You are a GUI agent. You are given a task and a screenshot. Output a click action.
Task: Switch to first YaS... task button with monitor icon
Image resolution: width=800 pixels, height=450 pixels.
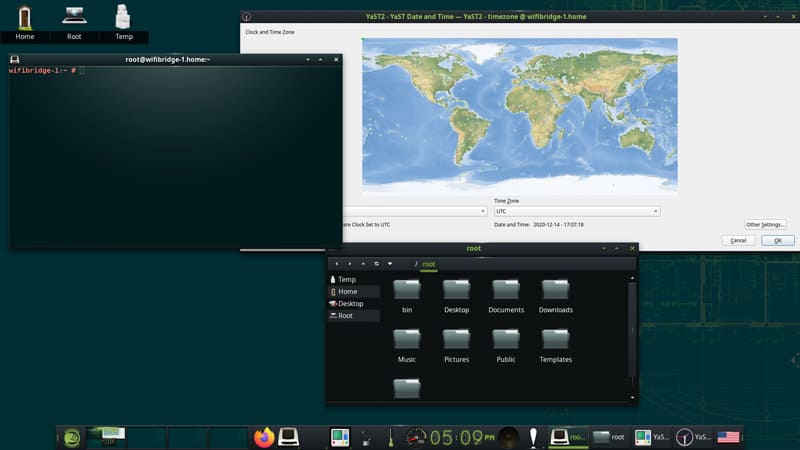click(x=652, y=437)
